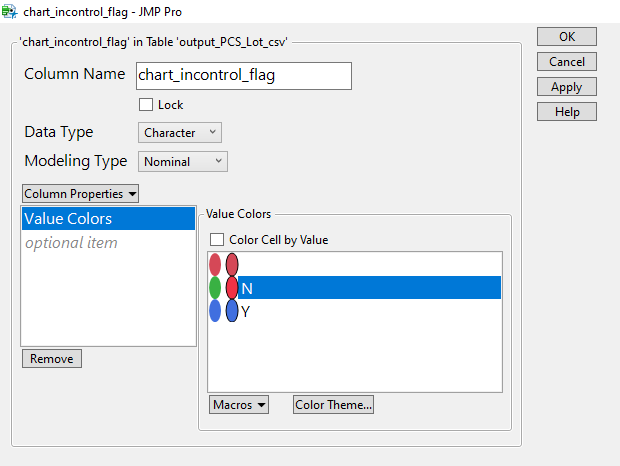Click the outlined dark red oval for blank value
Image resolution: width=620 pixels, height=466 pixels.
[x=232, y=265]
